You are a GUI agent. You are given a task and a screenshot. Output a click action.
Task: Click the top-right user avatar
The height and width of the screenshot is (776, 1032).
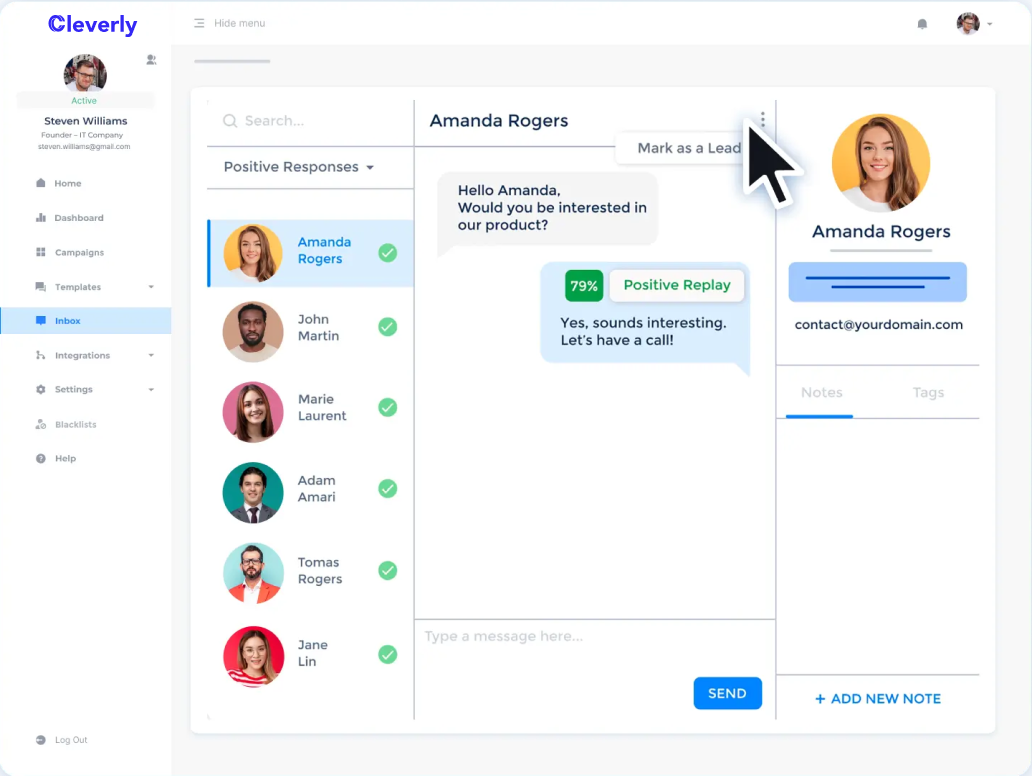click(968, 24)
